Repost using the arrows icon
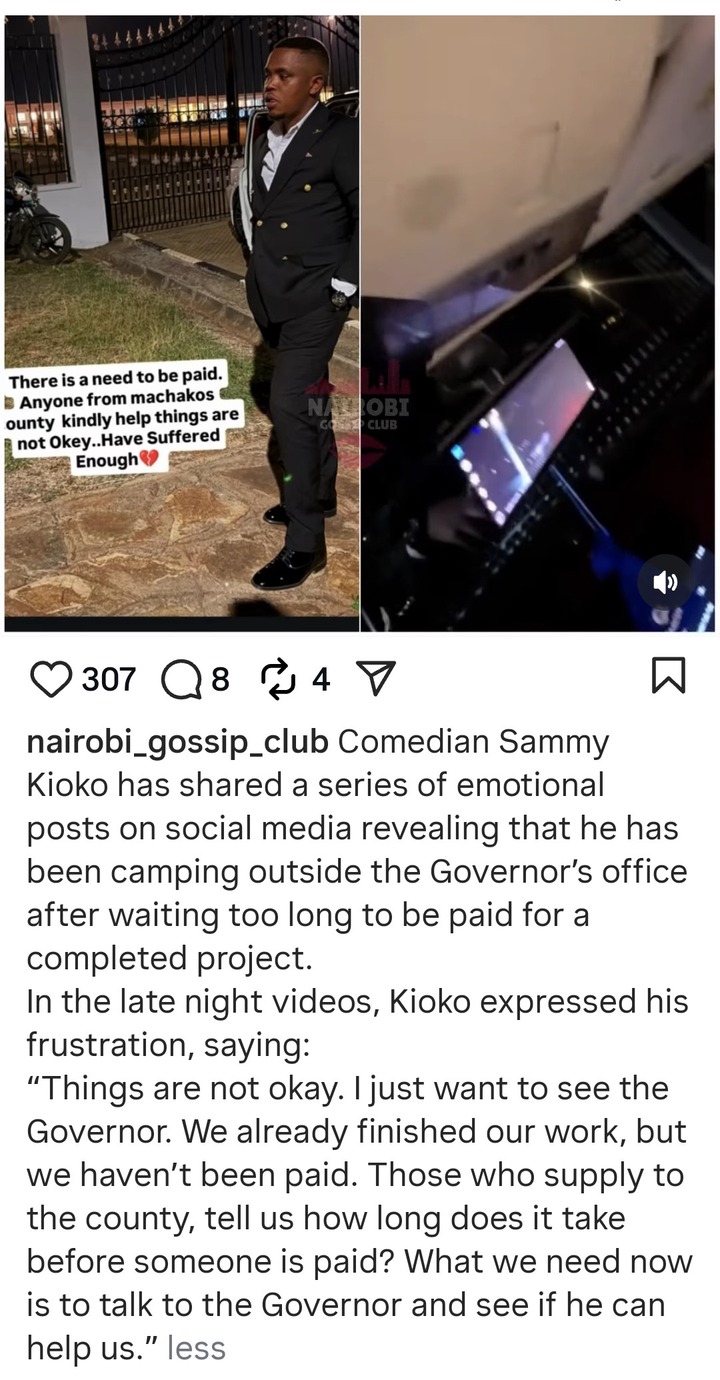This screenshot has width=720, height=1380. coord(276,679)
